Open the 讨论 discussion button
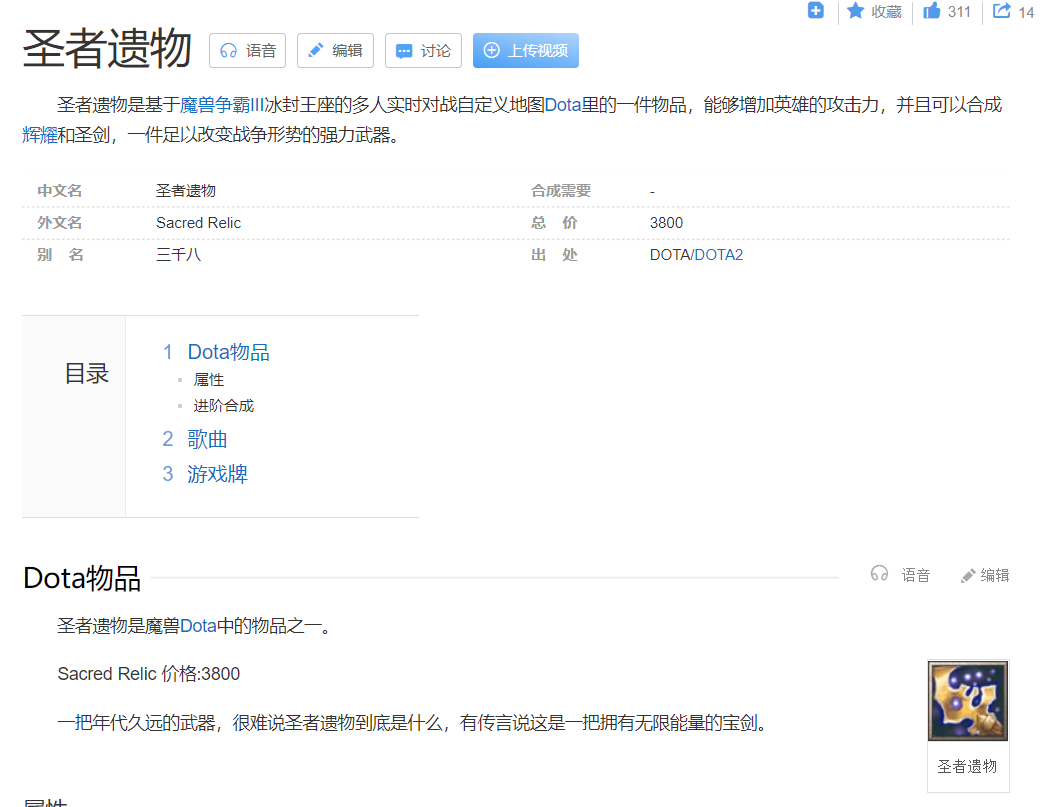 point(423,51)
